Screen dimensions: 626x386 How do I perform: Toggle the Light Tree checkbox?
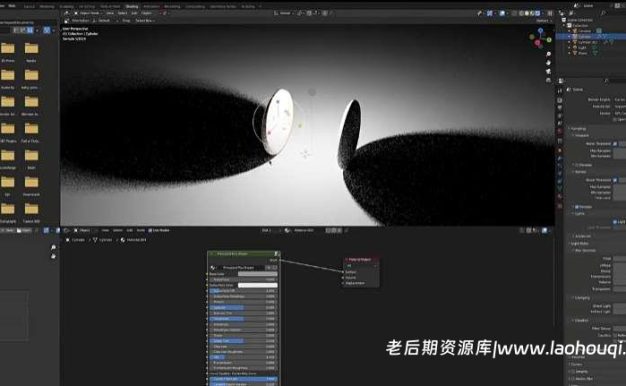(x=614, y=222)
